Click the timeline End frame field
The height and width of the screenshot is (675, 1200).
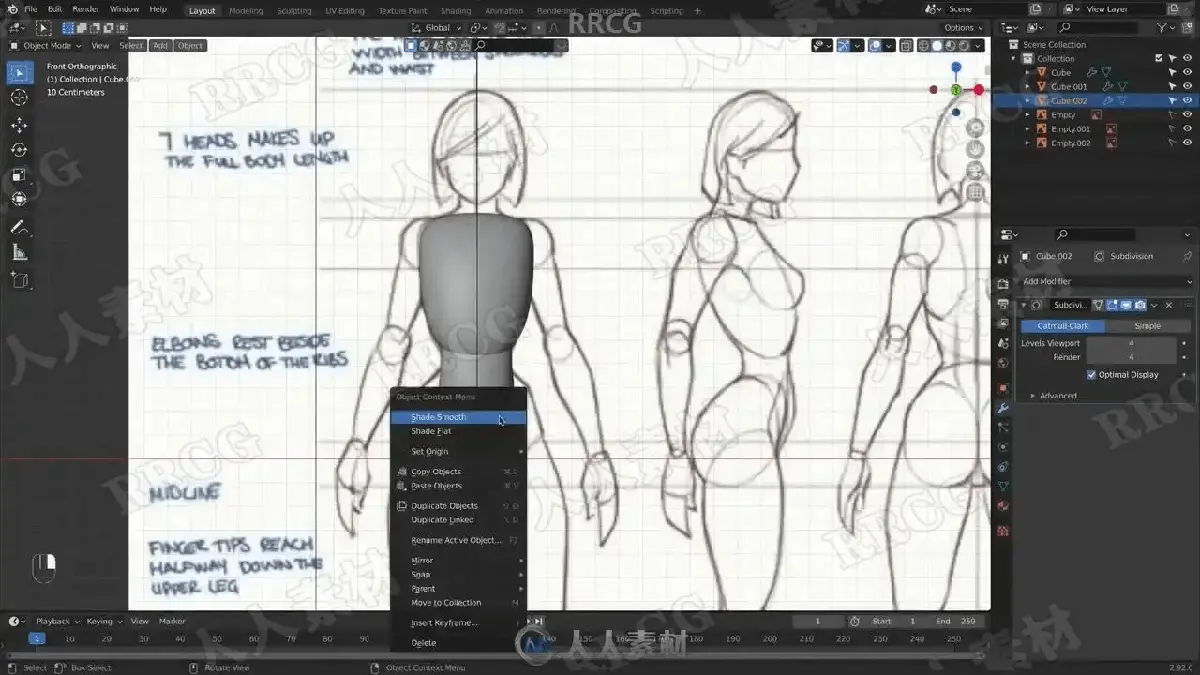click(956, 621)
